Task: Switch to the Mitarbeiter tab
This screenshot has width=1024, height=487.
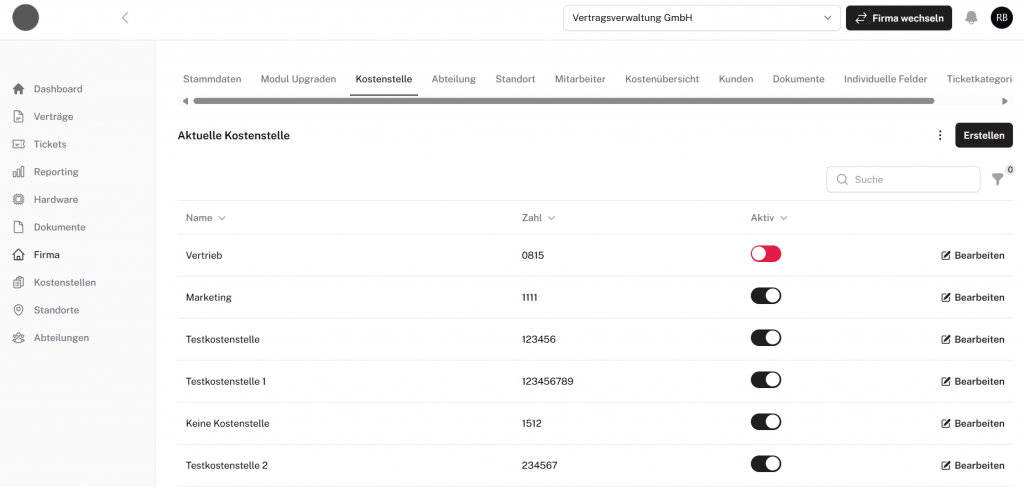Action: click(580, 79)
